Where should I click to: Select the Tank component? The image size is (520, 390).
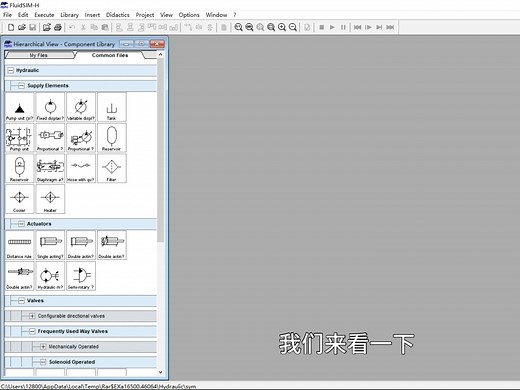112,107
